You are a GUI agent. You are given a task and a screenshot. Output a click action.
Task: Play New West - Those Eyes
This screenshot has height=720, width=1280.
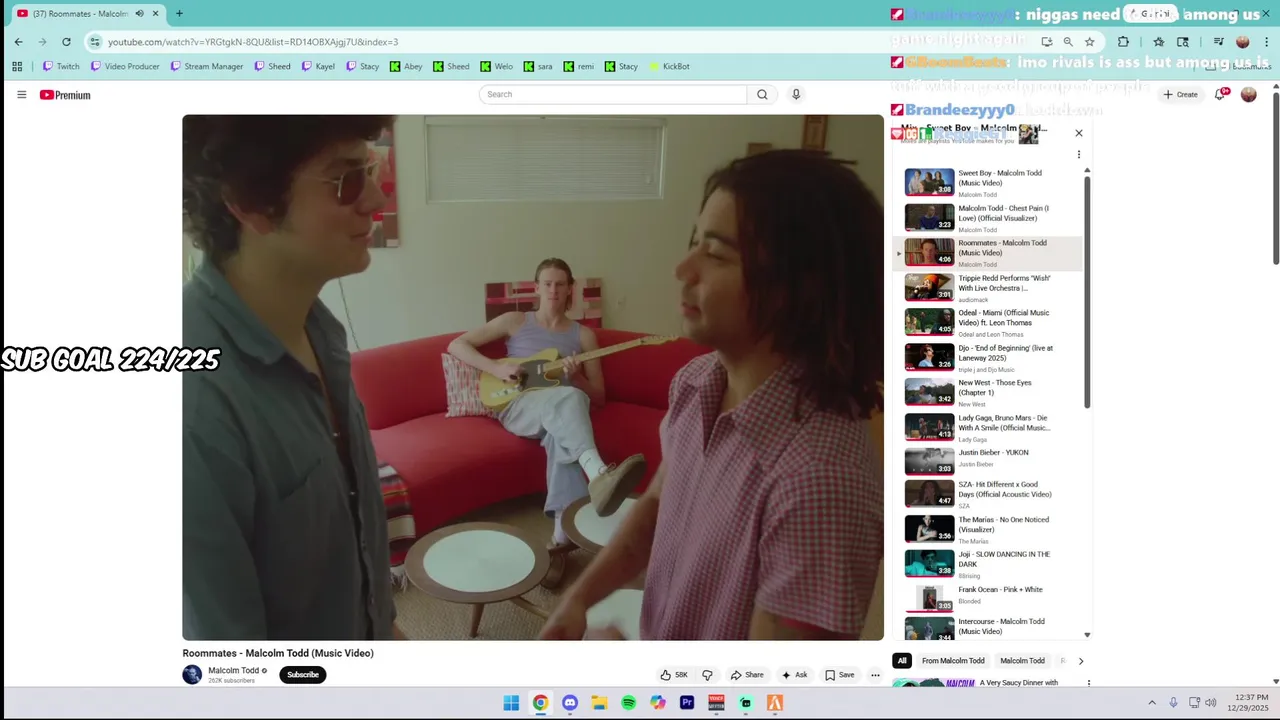[985, 392]
